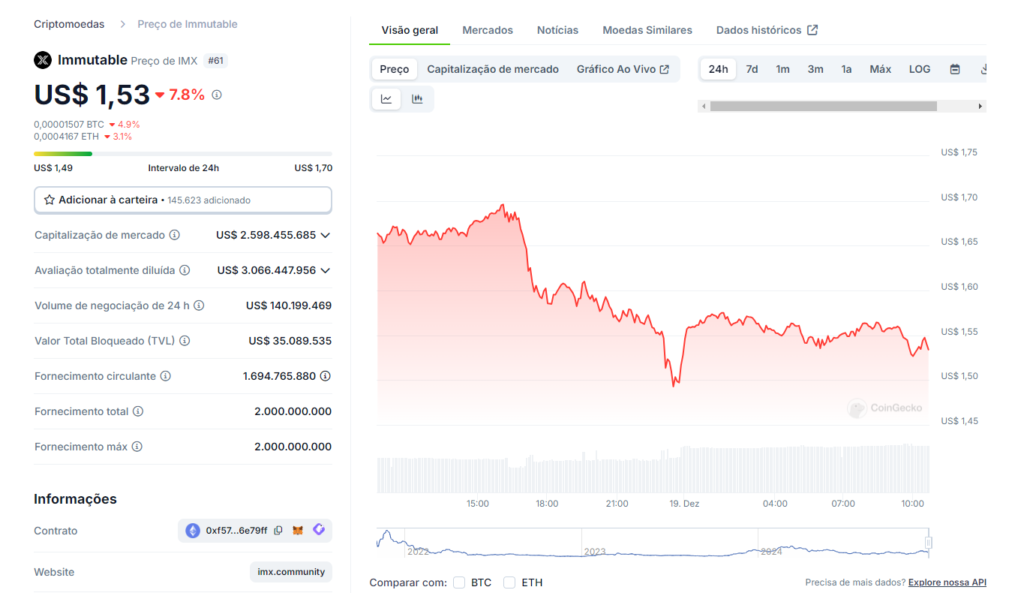The image size is (1024, 593).
Task: Expand the Avaliação totalmente diluída chevron
Action: coord(325,270)
